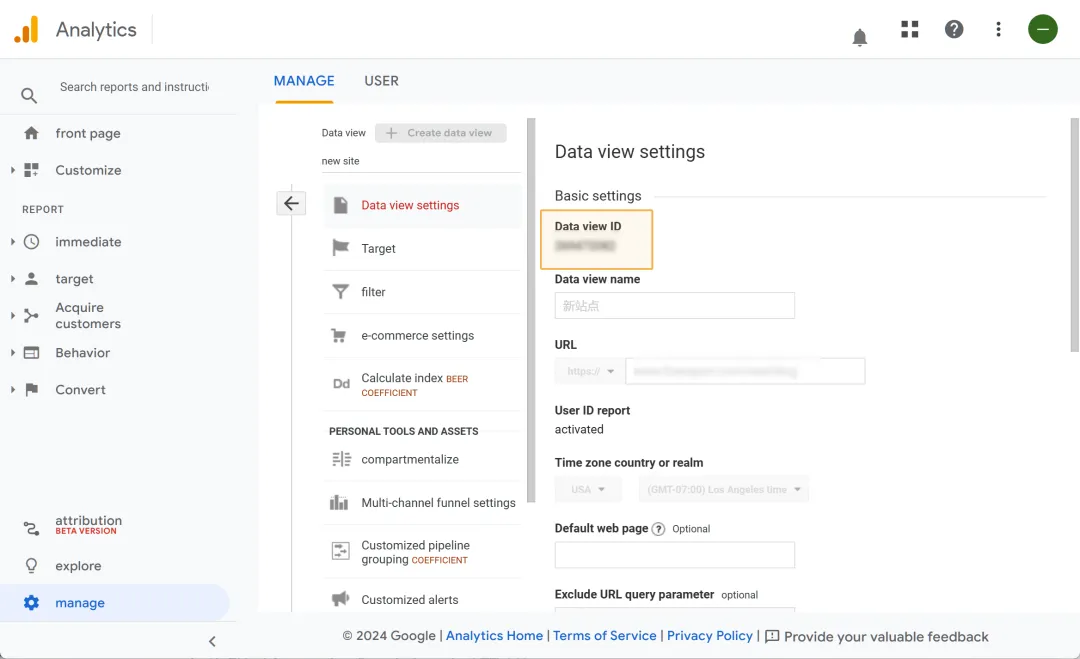The height and width of the screenshot is (659, 1080).
Task: Open the Google apps grid icon
Action: click(909, 29)
